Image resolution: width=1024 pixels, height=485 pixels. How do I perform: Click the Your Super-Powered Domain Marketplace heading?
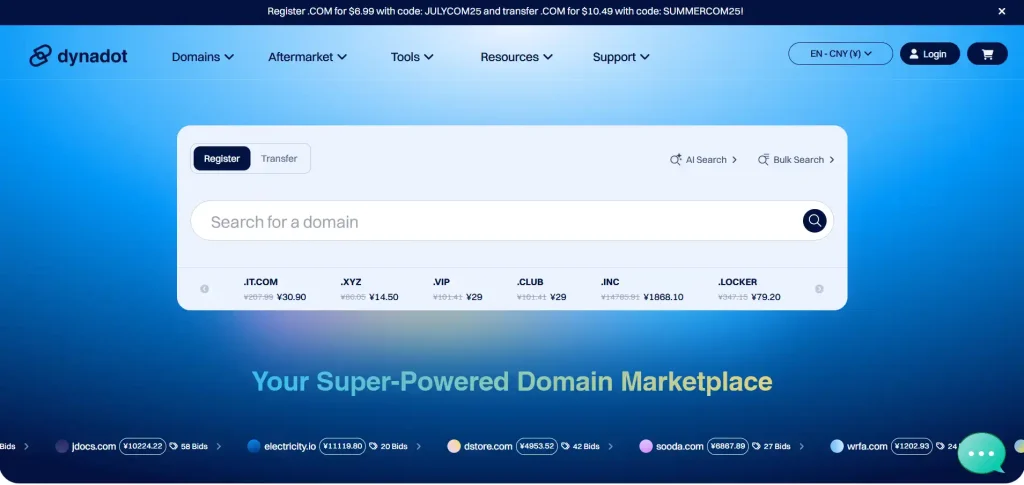(512, 381)
